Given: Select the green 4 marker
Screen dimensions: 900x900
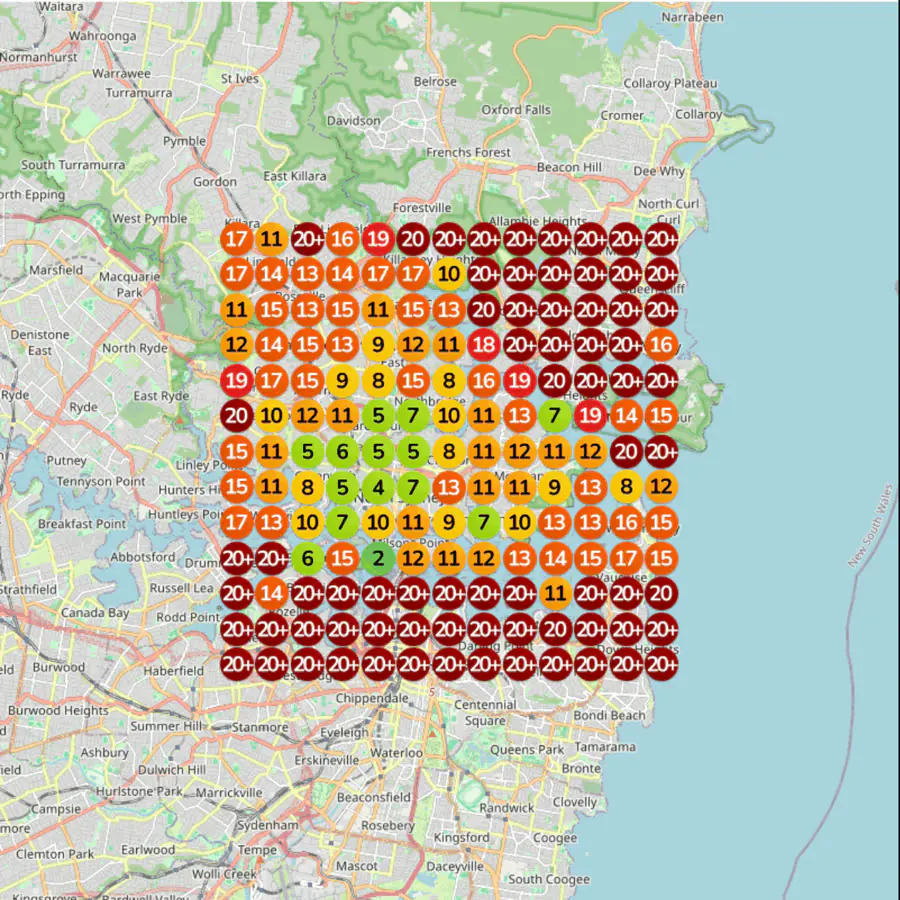Looking at the screenshot, I should point(378,487).
